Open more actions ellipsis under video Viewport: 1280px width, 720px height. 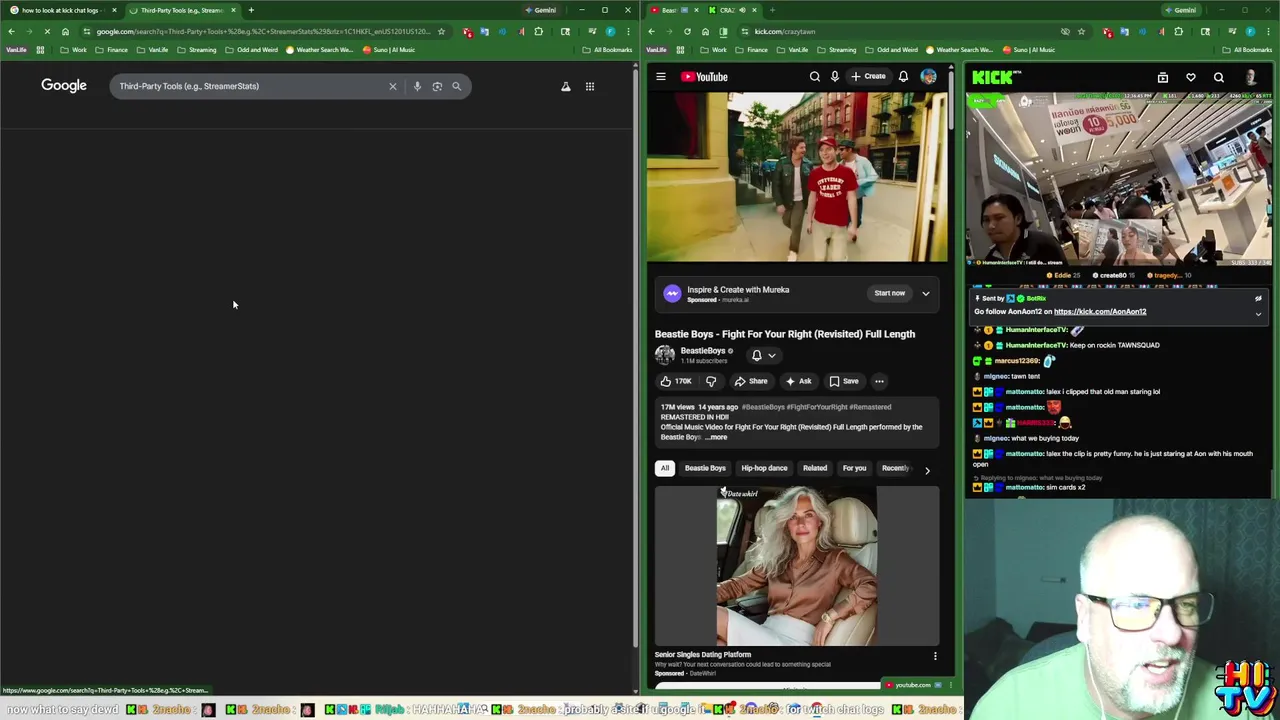coord(879,381)
